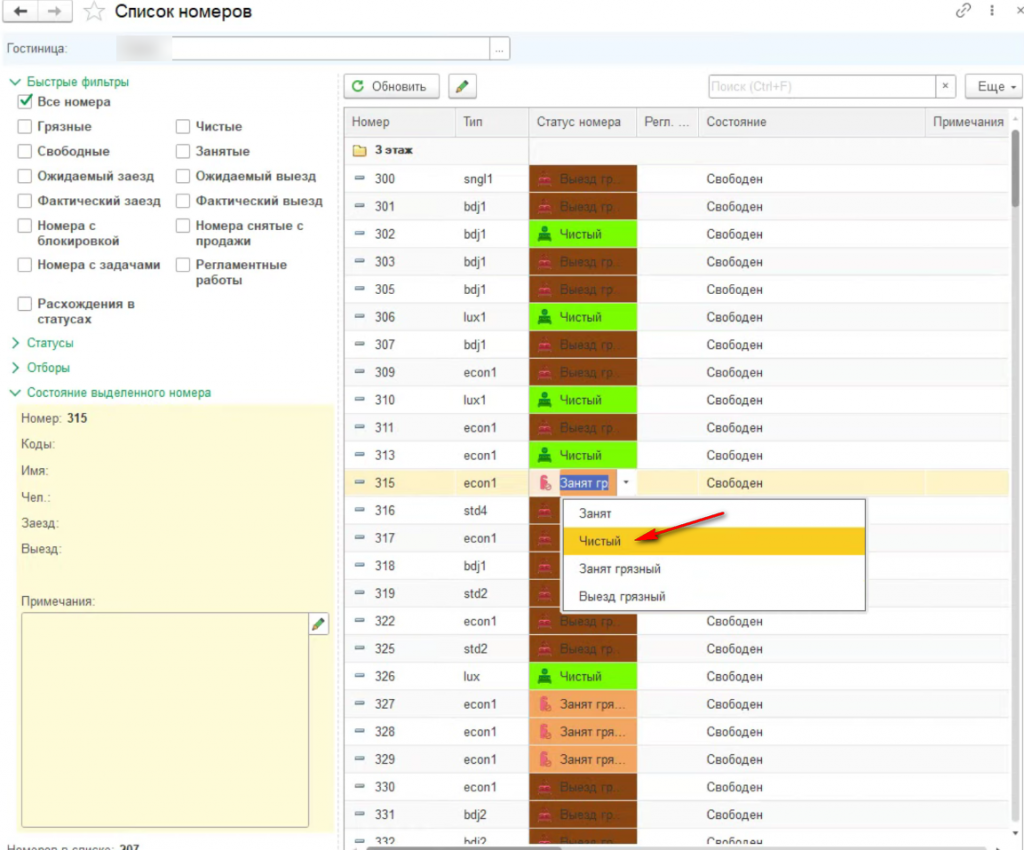Click the clean status icon for room 326

pyautogui.click(x=544, y=676)
